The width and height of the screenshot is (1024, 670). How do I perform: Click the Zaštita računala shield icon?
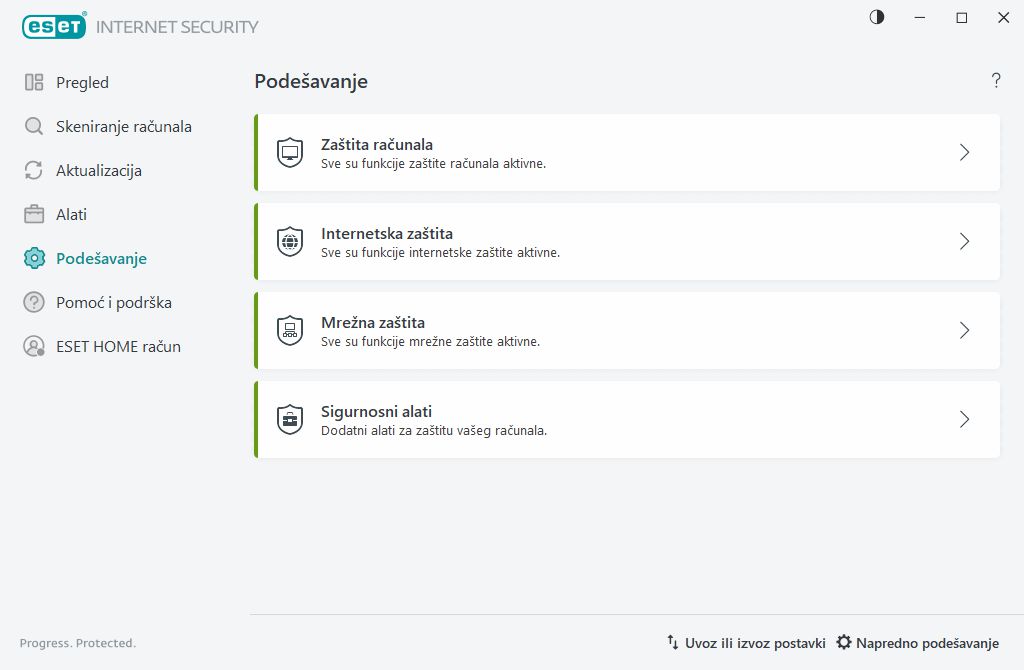[290, 153]
